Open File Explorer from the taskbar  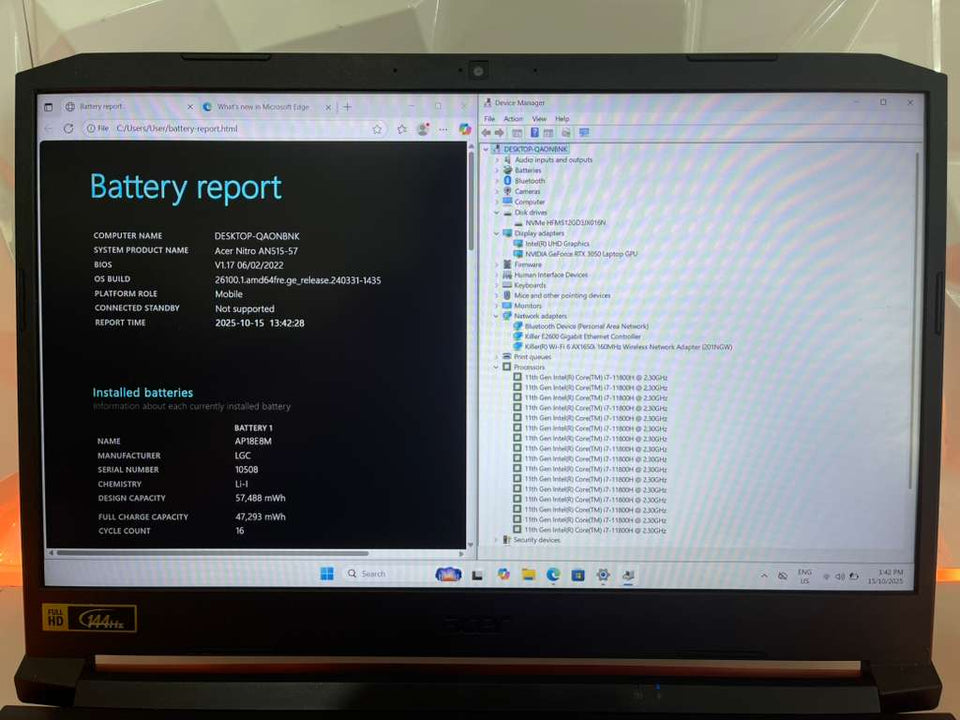pyautogui.click(x=528, y=574)
